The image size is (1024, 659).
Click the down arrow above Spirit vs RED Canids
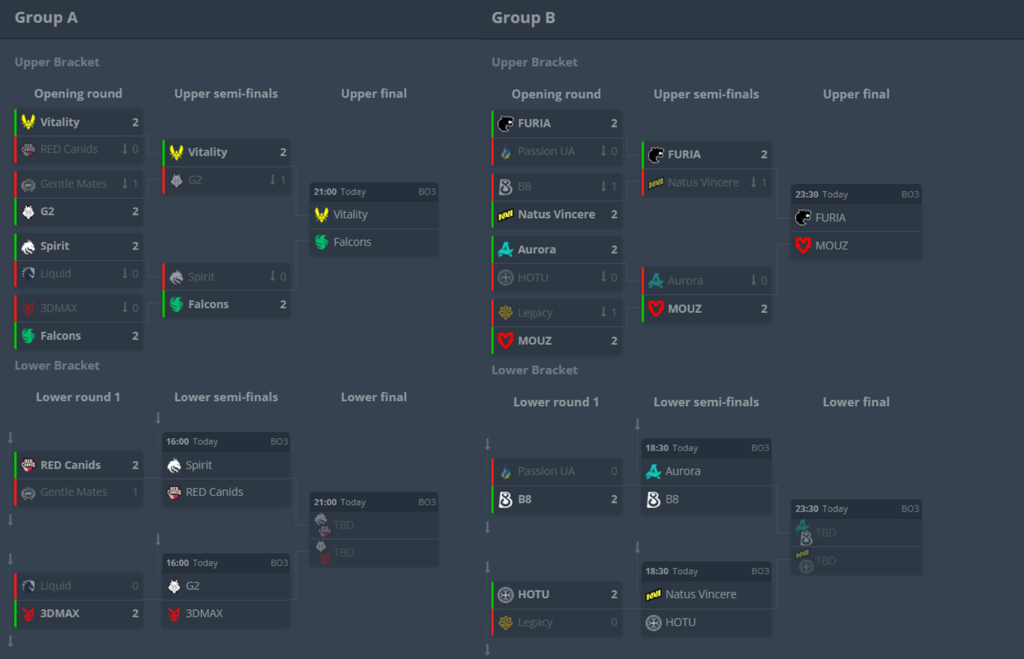pos(158,418)
